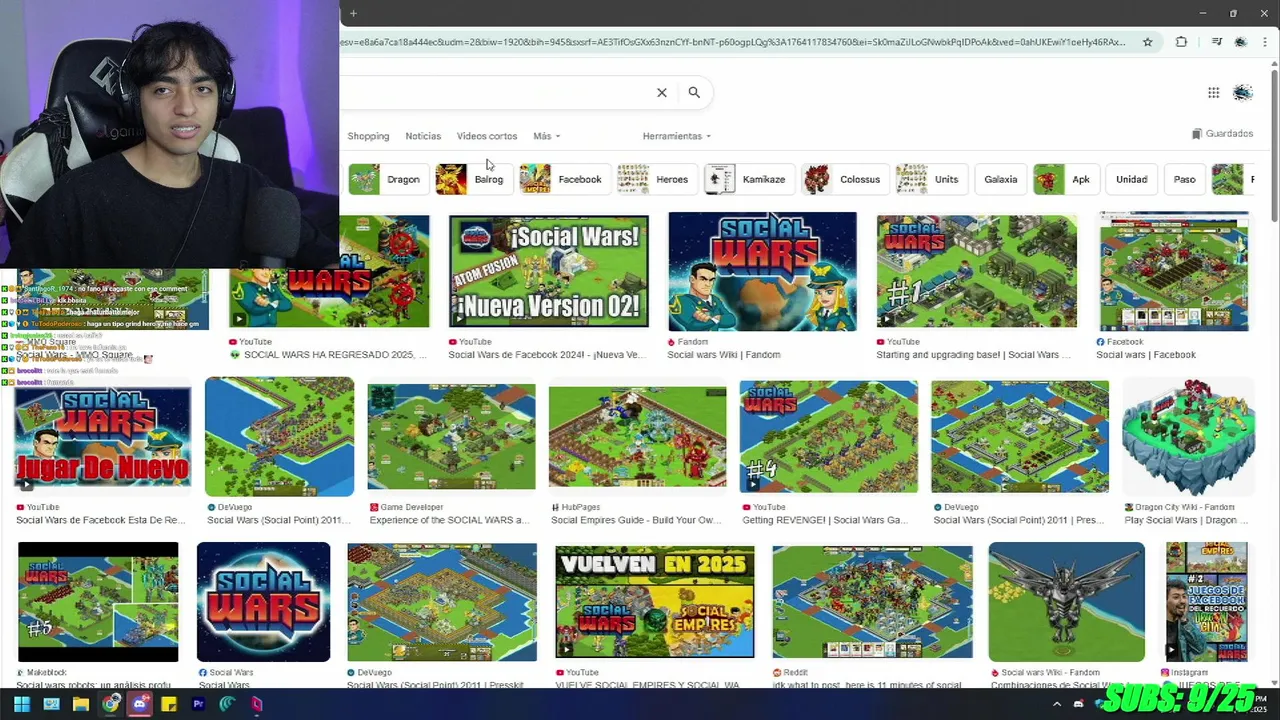The width and height of the screenshot is (1280, 720).
Task: Open the Guardados saved items link
Action: [x=1222, y=133]
